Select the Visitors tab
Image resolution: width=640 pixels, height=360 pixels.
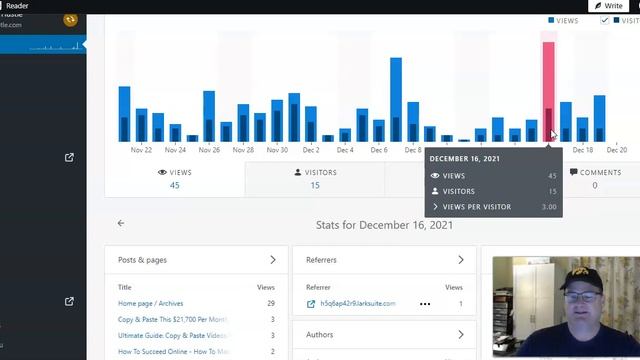tap(315, 179)
